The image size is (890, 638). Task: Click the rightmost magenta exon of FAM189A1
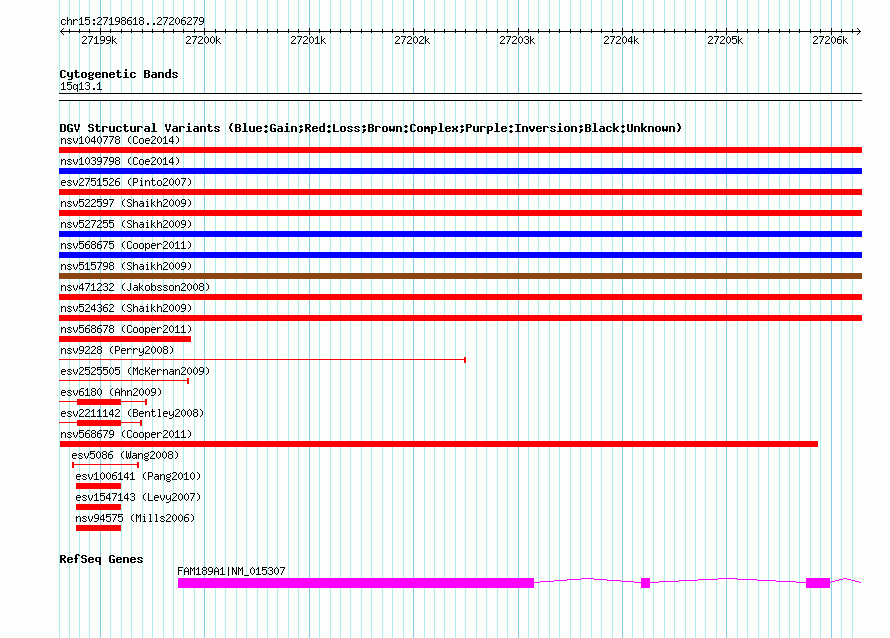point(818,583)
